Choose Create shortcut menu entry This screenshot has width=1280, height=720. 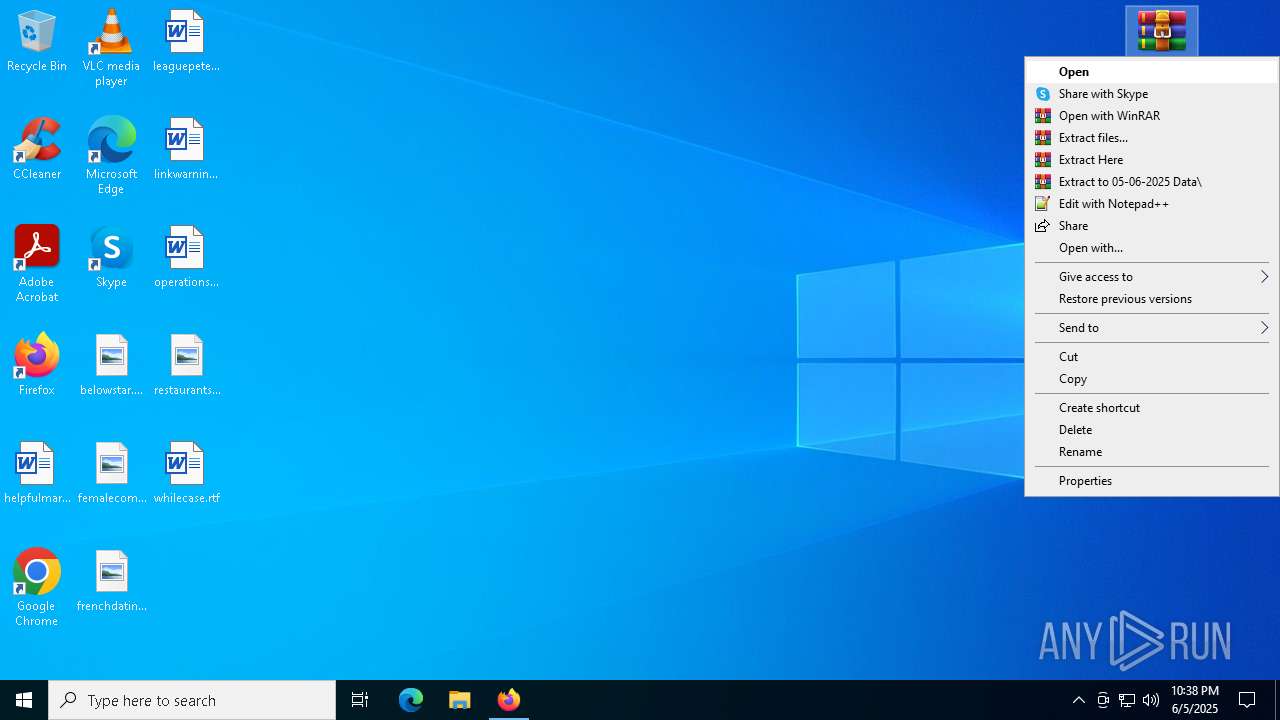[1152, 408]
